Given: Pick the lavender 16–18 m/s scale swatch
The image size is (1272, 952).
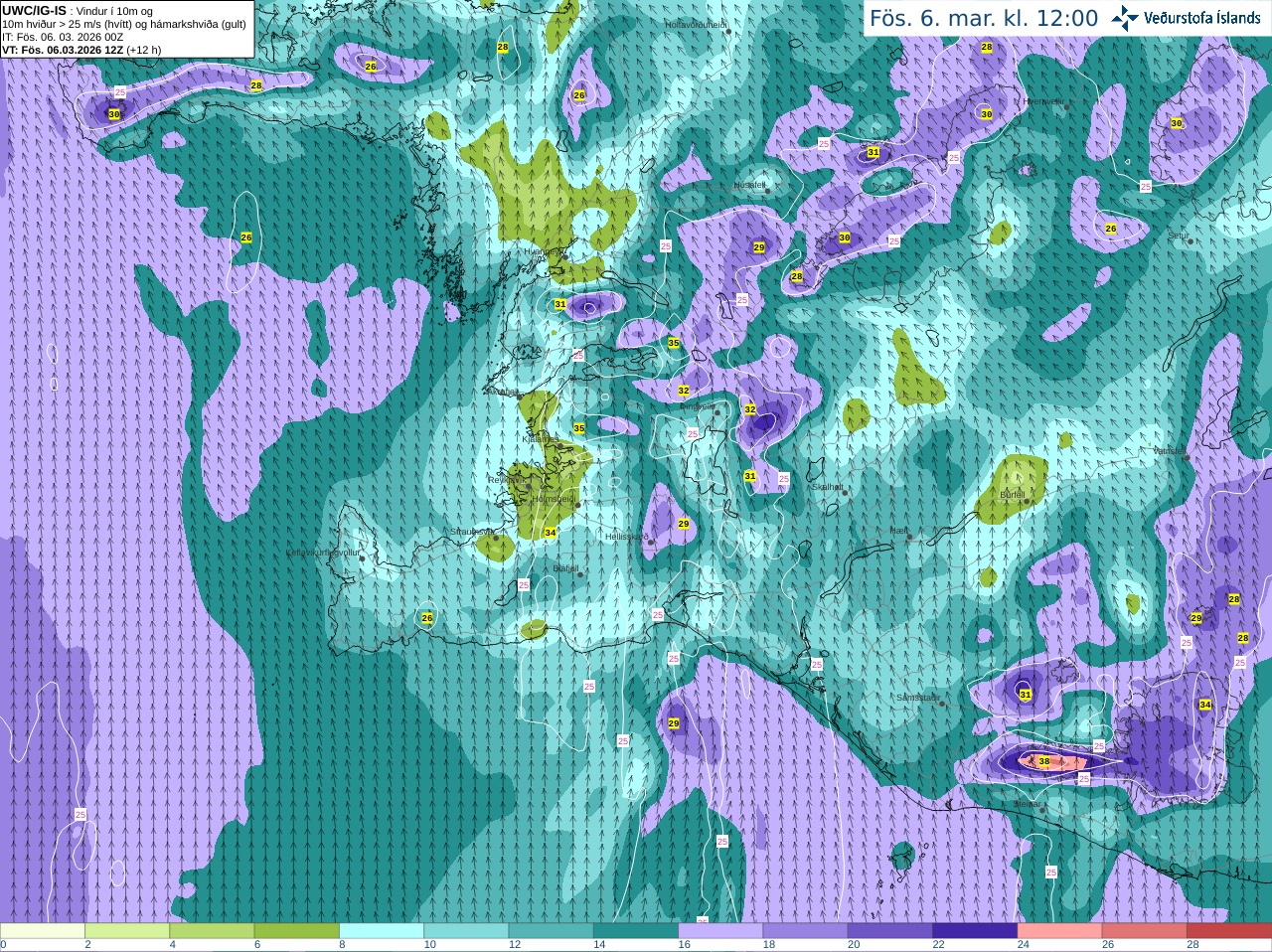Looking at the screenshot, I should (720, 931).
